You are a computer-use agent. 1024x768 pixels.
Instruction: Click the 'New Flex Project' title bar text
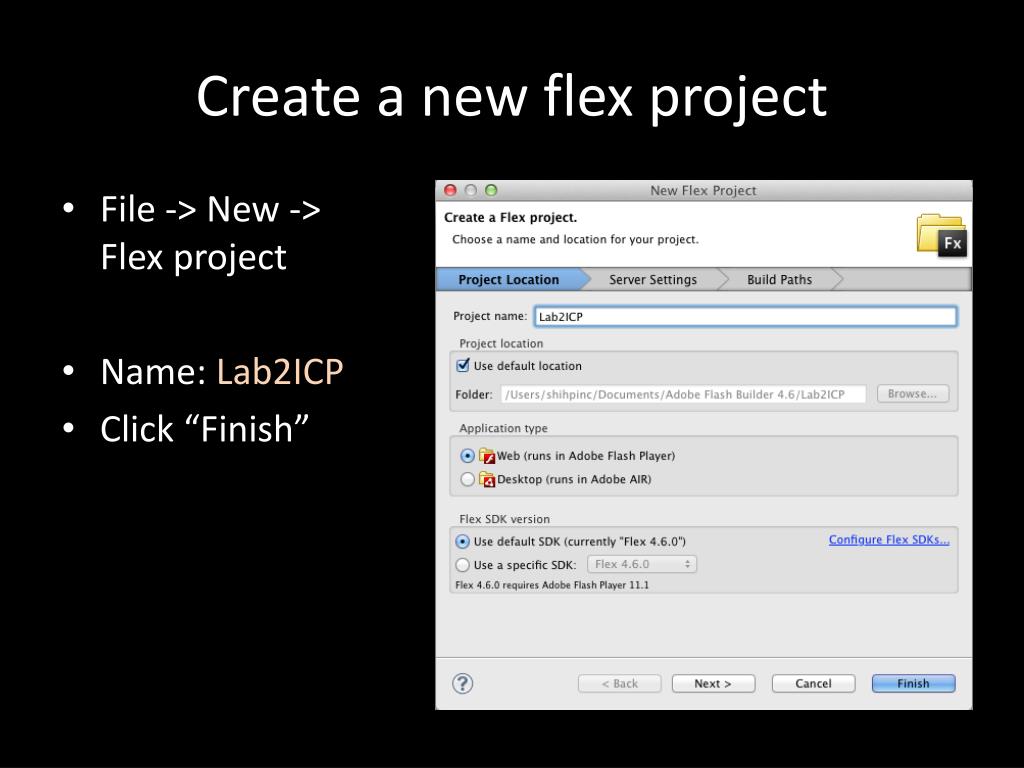pyautogui.click(x=703, y=191)
